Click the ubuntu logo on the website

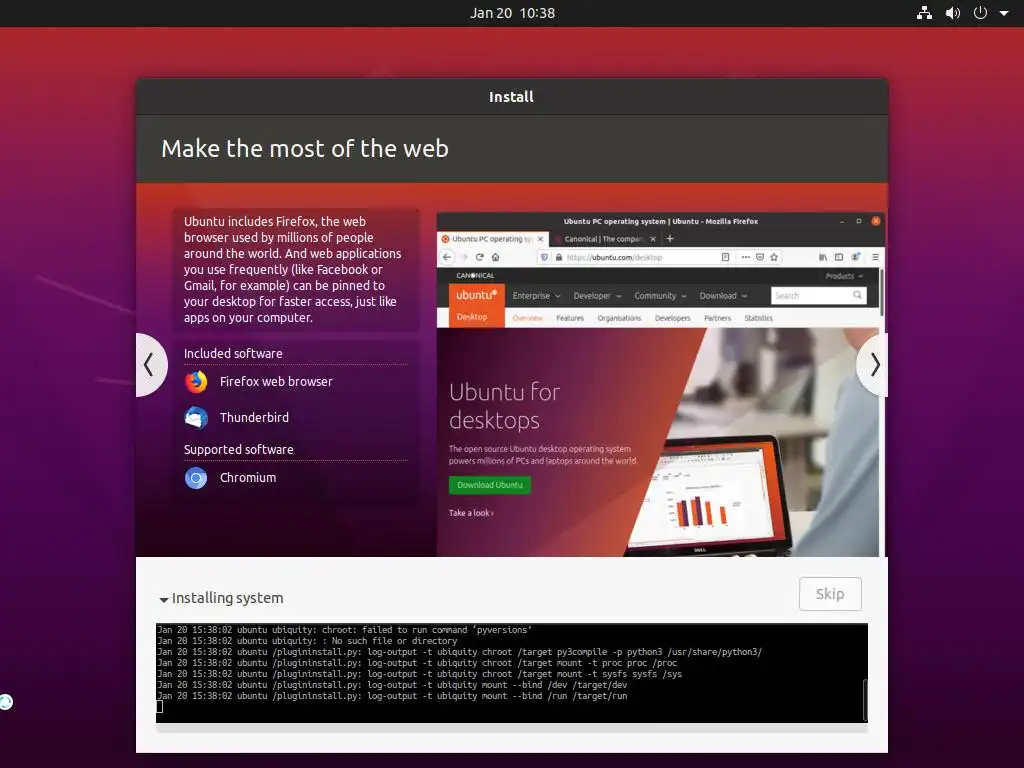477,295
